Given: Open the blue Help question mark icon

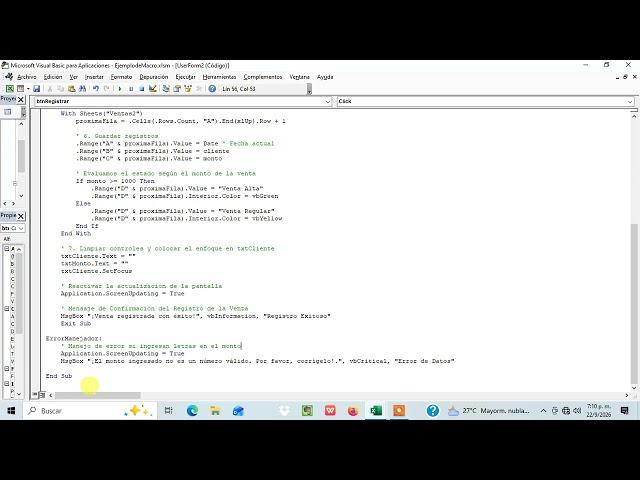Looking at the screenshot, I should (212, 89).
